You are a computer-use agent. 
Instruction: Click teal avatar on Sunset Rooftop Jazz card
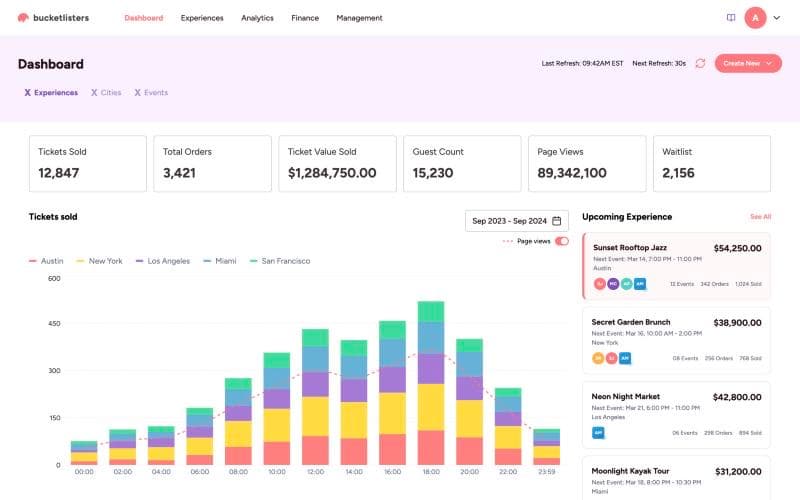pos(627,284)
